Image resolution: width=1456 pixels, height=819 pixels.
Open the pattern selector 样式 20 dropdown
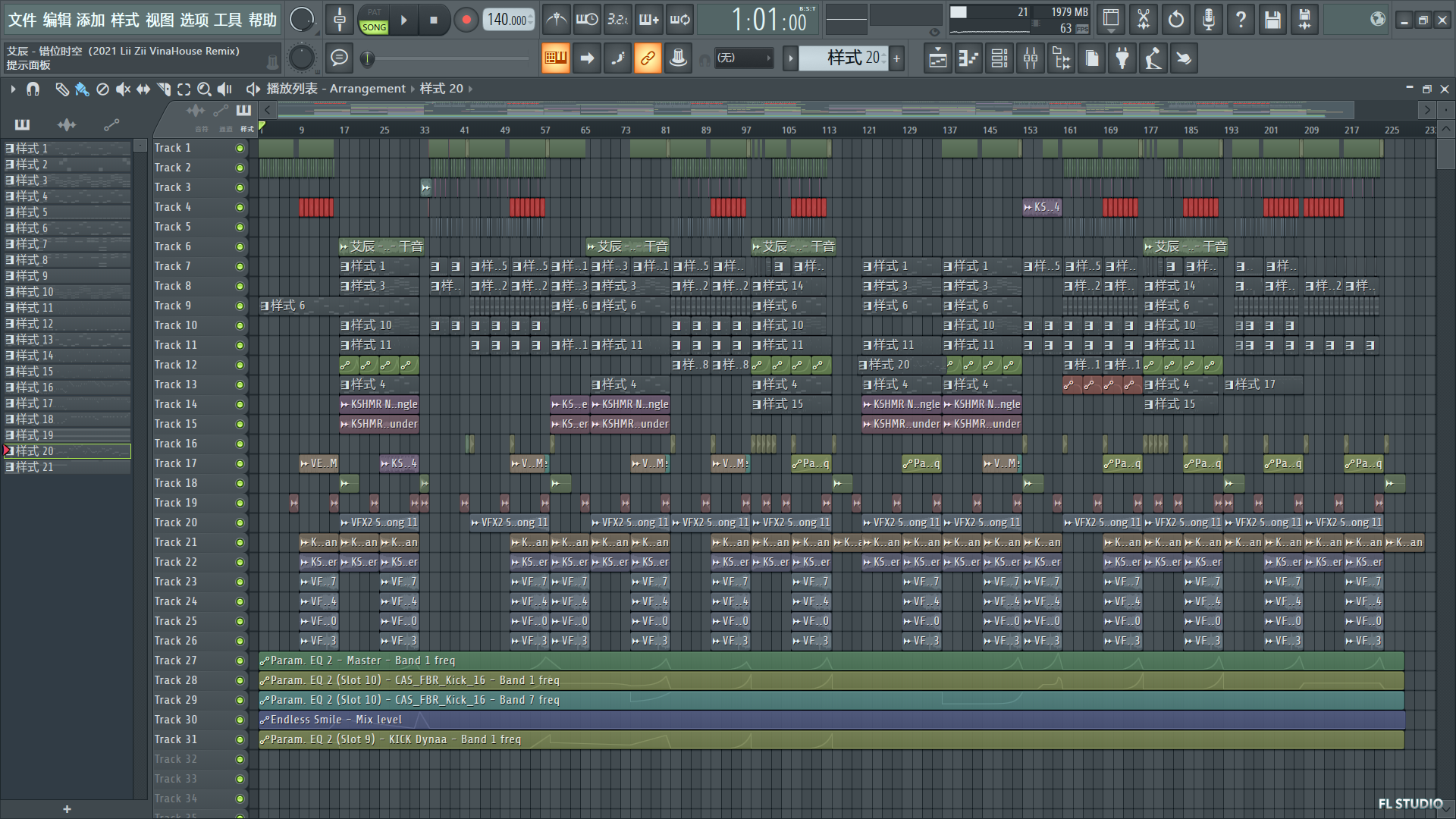click(844, 58)
